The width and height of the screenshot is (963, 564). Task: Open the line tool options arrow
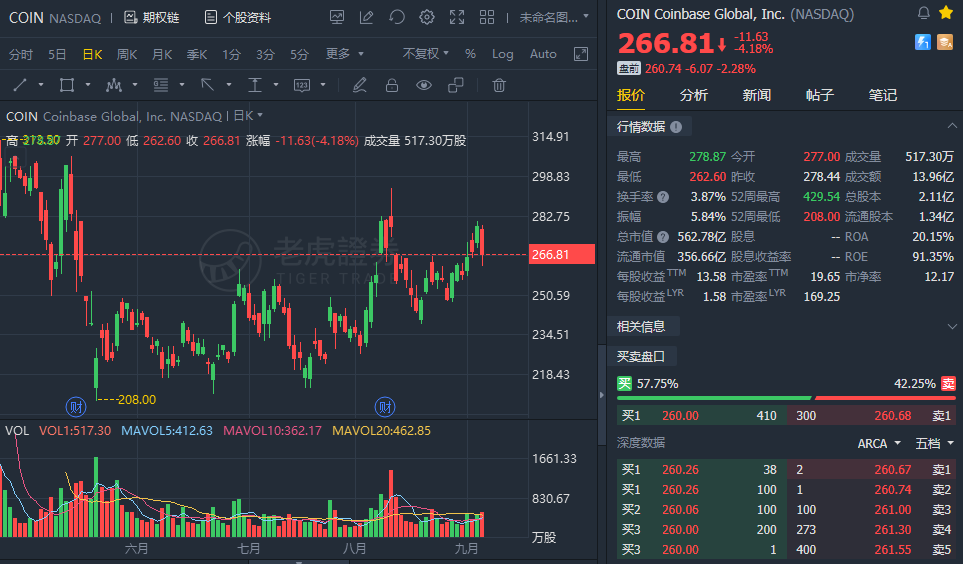[41, 85]
